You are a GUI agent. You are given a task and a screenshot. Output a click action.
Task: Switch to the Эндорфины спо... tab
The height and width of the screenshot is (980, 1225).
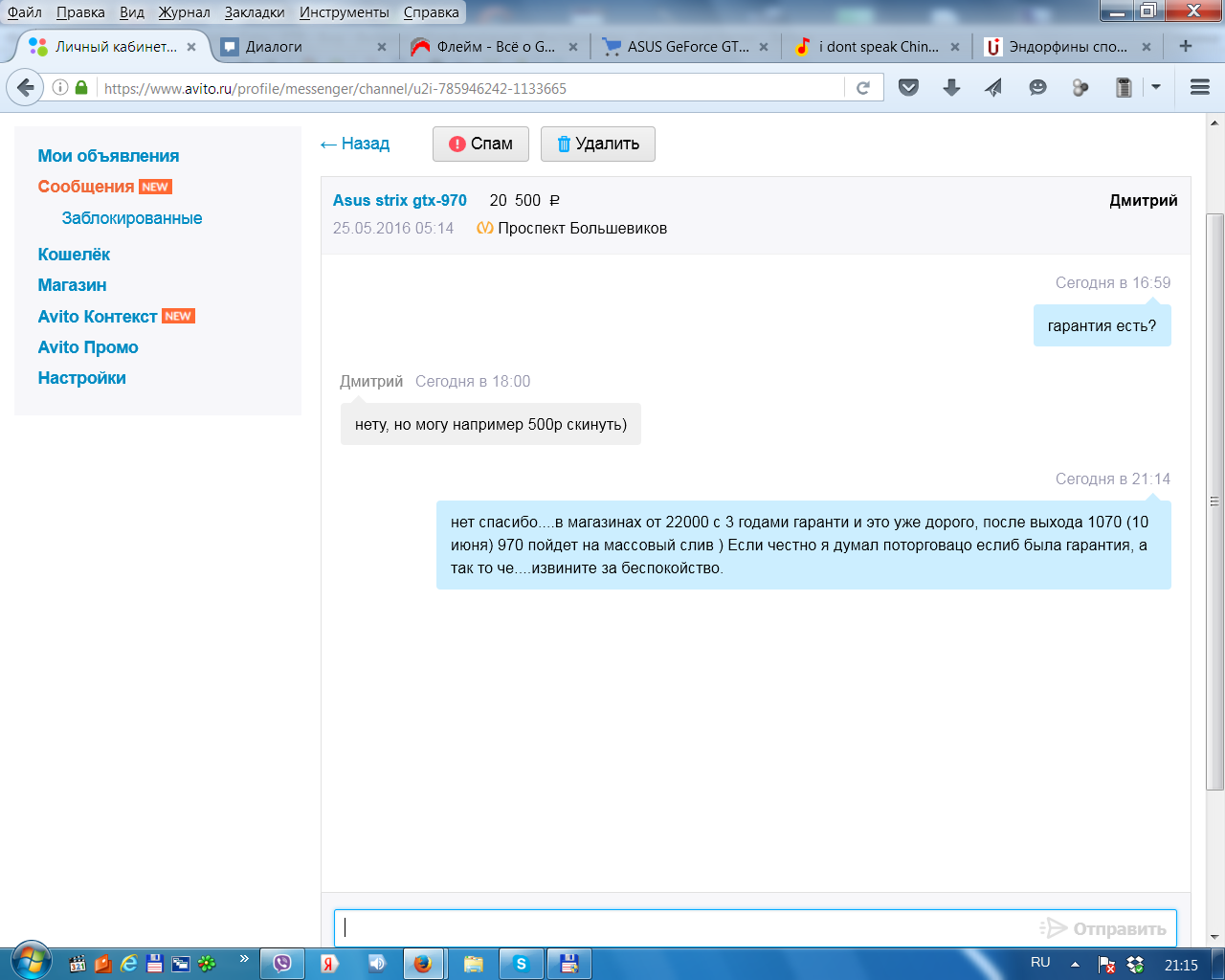[1067, 47]
